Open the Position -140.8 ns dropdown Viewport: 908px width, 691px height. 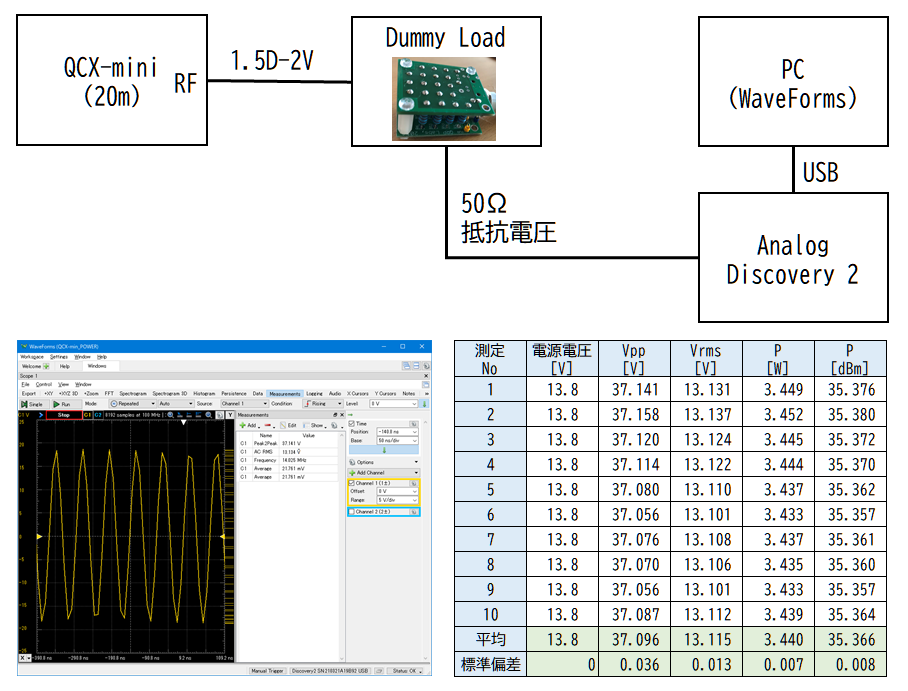pos(397,432)
